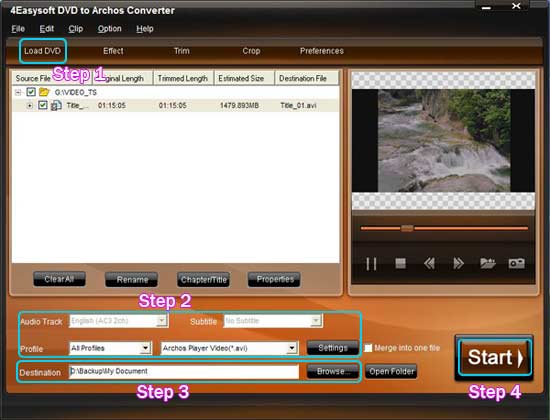Minimize the converter window
The width and height of the screenshot is (550, 420).
tap(486, 7)
